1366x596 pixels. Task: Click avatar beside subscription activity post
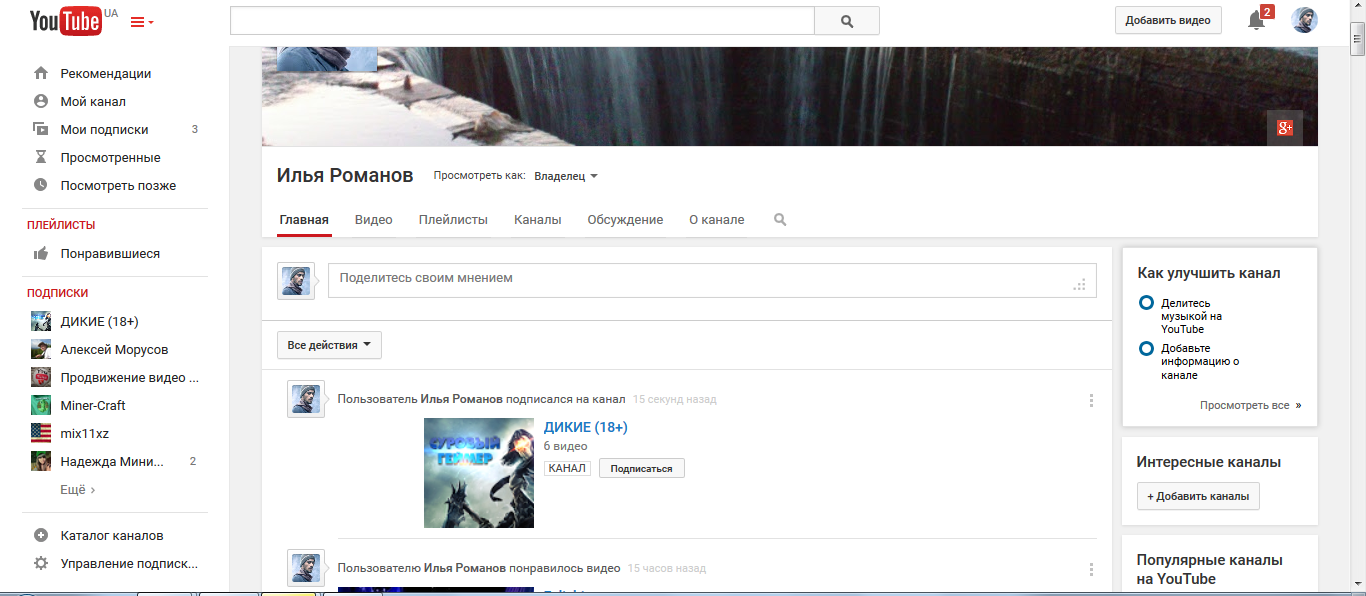pyautogui.click(x=306, y=399)
